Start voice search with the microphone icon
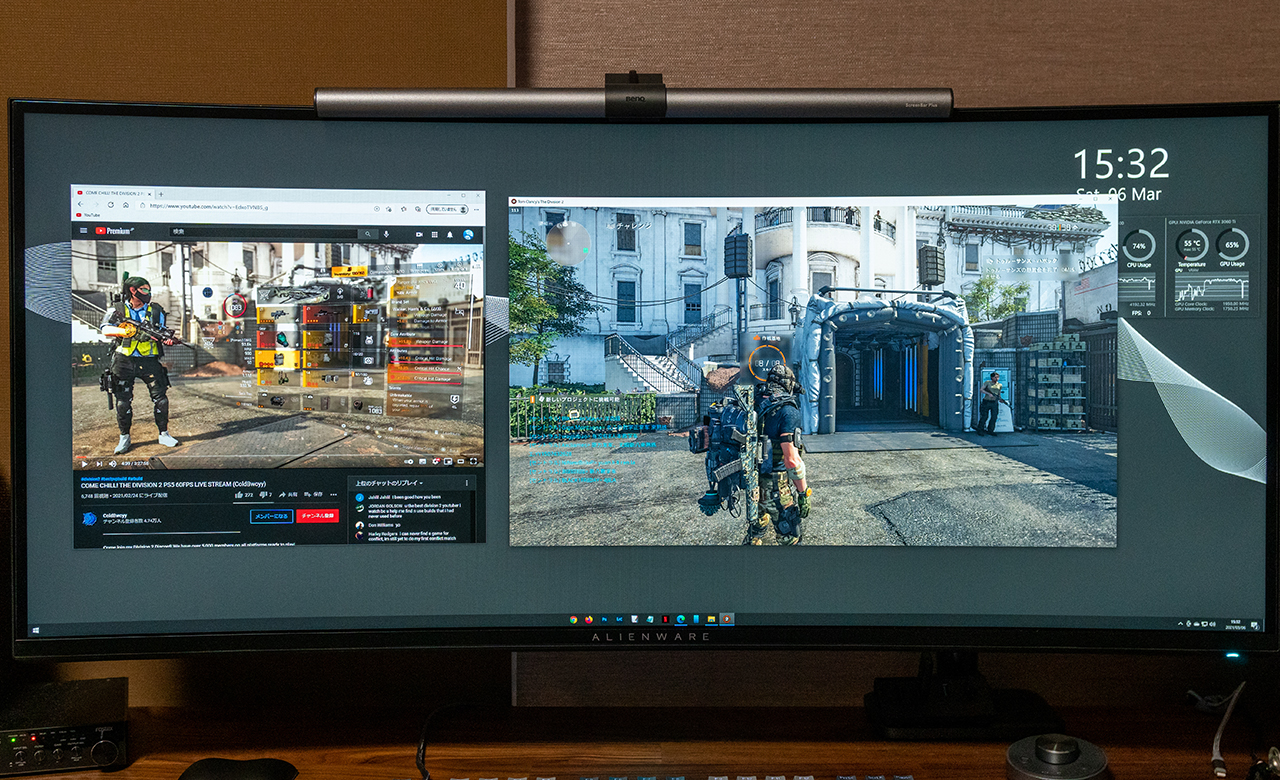 pyautogui.click(x=386, y=234)
